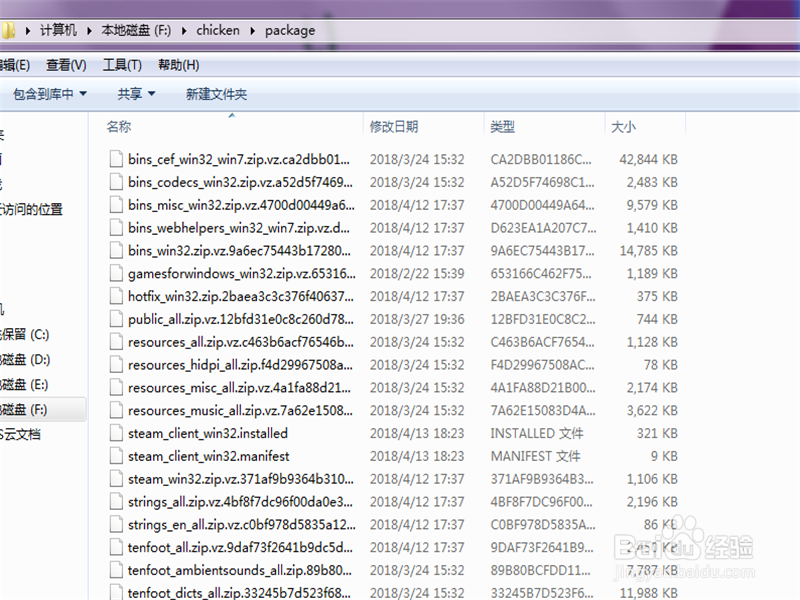The width and height of the screenshot is (800, 600).
Task: Click the steam_client_win32.manifest file icon
Action: click(117, 456)
